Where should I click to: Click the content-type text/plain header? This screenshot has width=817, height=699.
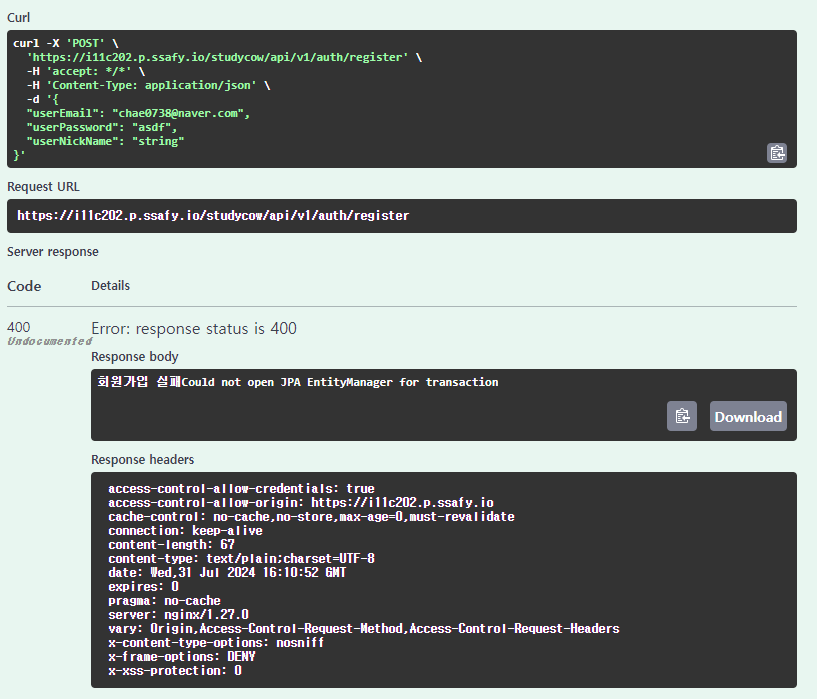(241, 559)
